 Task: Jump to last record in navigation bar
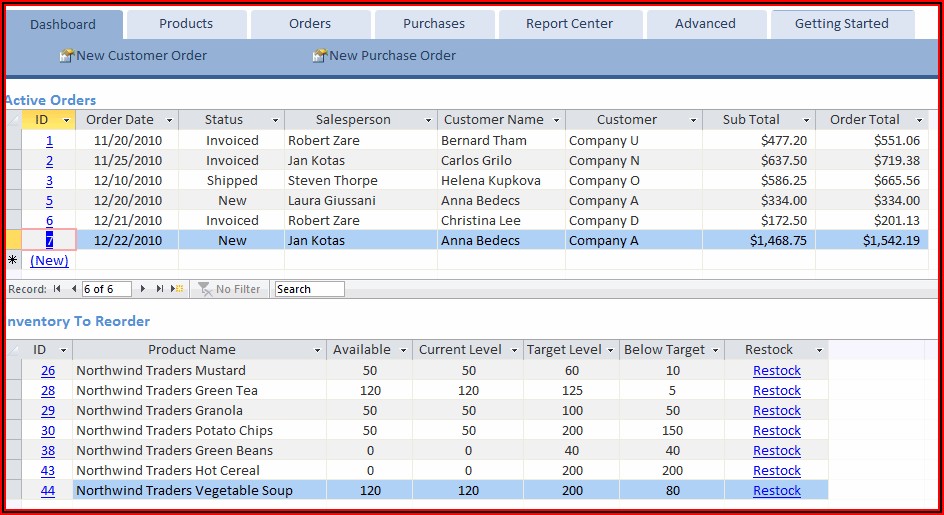coord(161,289)
